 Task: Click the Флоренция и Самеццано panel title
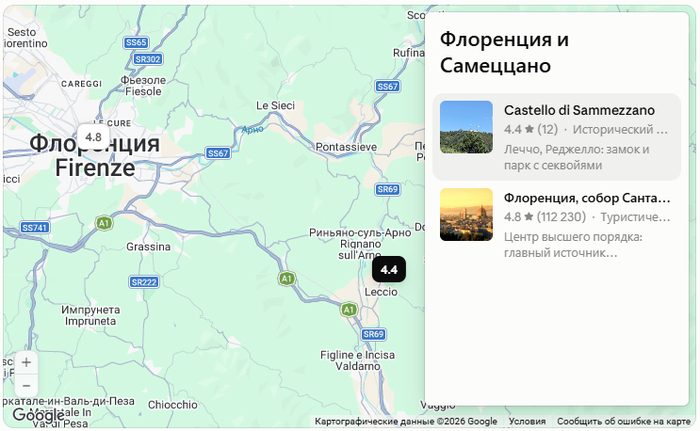[x=504, y=52]
